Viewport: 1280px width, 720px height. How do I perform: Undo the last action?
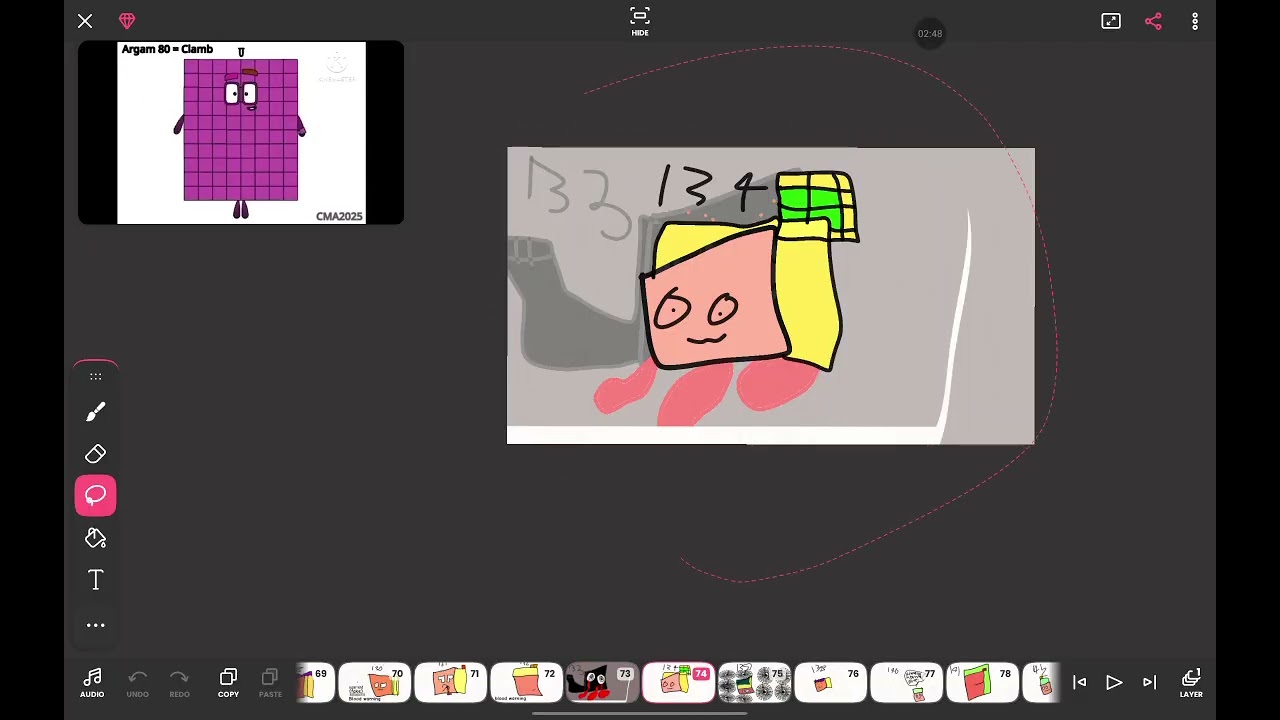[138, 682]
